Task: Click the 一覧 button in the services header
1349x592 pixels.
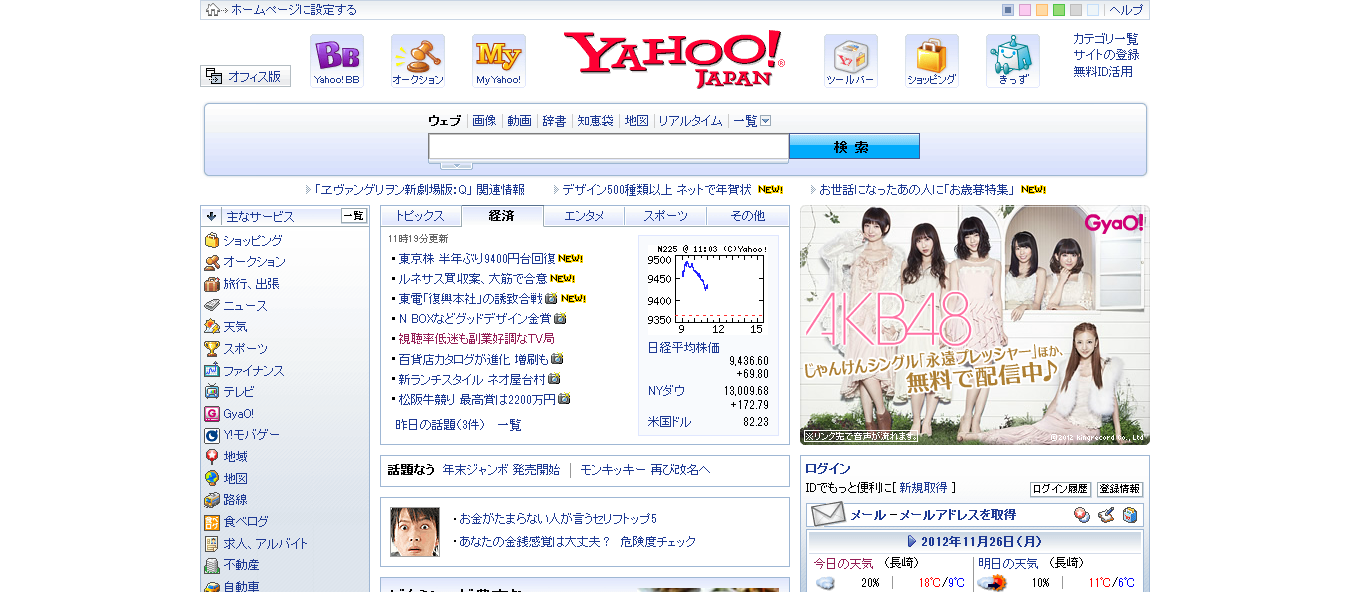Action: coord(354,216)
